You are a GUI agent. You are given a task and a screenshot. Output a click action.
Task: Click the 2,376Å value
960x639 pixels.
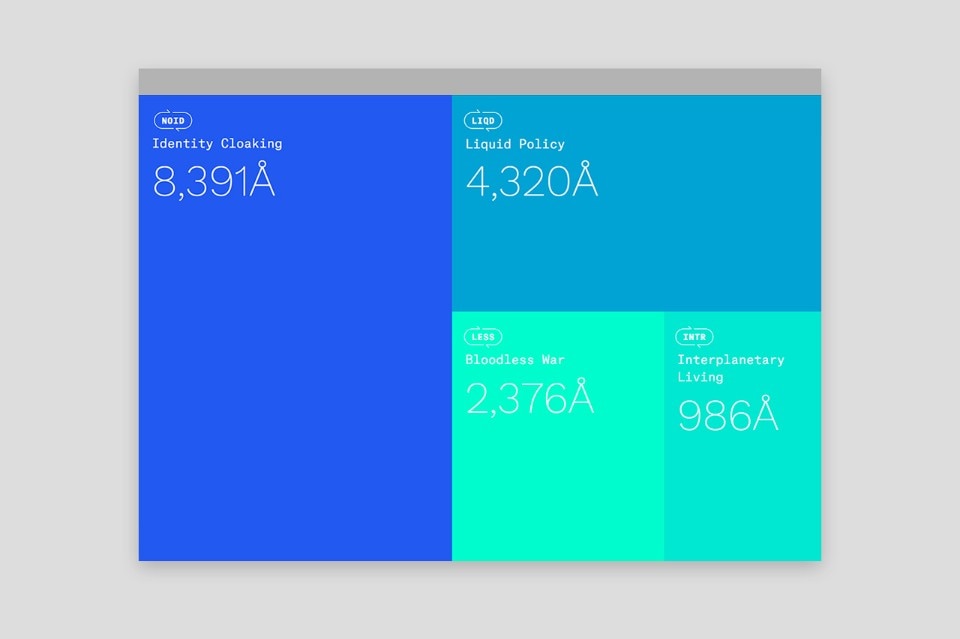point(530,397)
